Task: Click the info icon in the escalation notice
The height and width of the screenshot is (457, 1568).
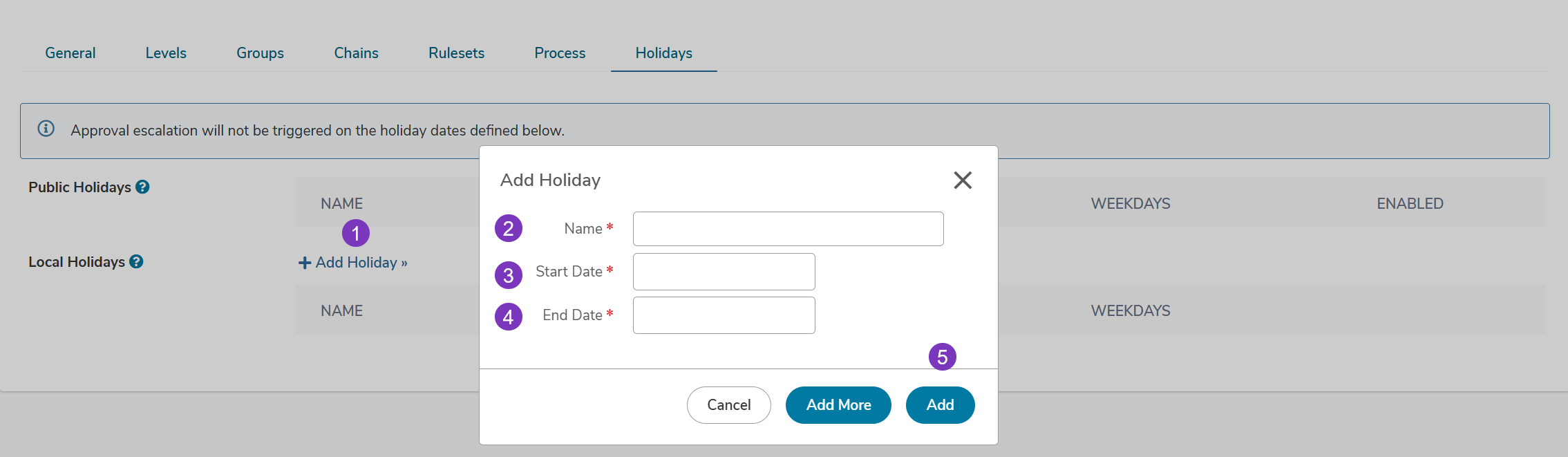Action: pyautogui.click(x=46, y=129)
